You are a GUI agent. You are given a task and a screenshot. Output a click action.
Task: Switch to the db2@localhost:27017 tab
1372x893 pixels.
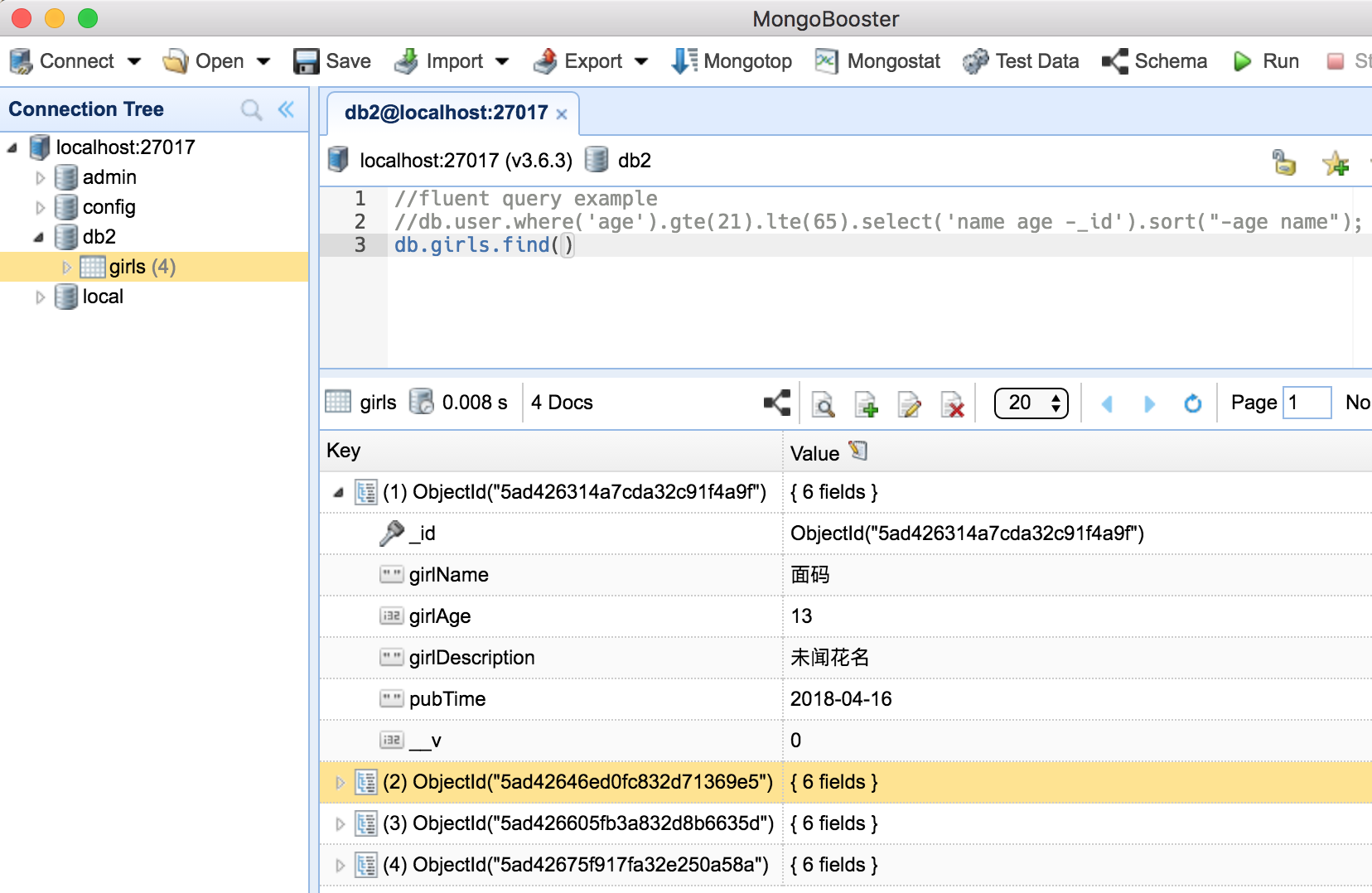446,113
